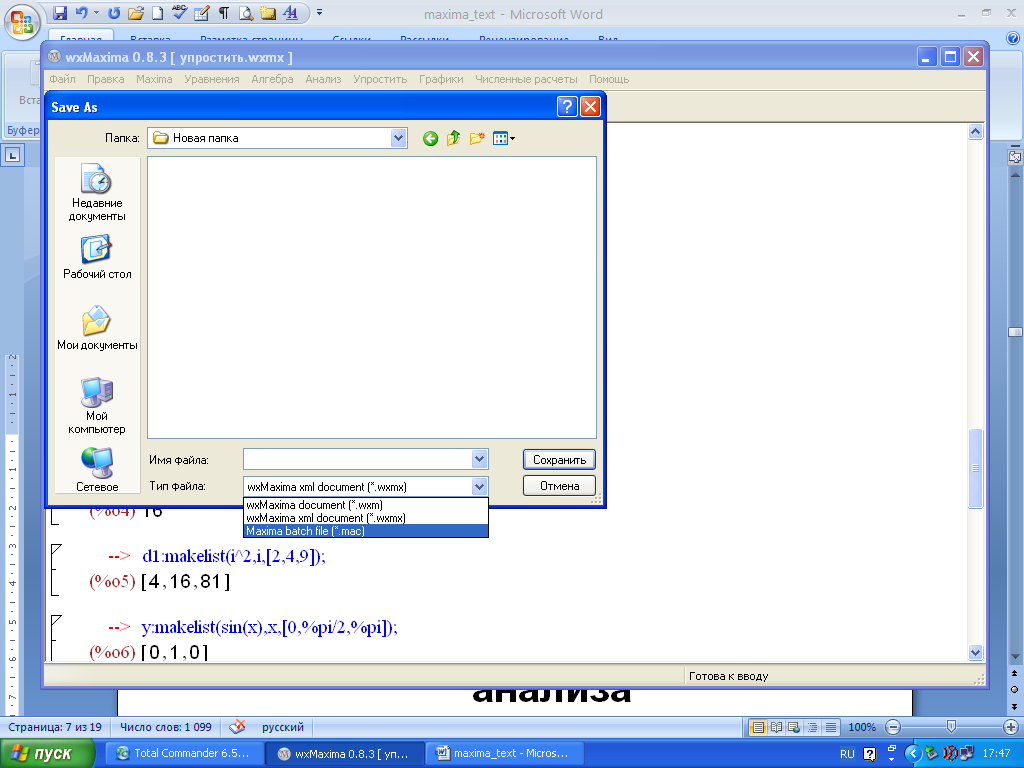Switch to Draft view in Word
This screenshot has width=1024, height=768.
[831, 727]
